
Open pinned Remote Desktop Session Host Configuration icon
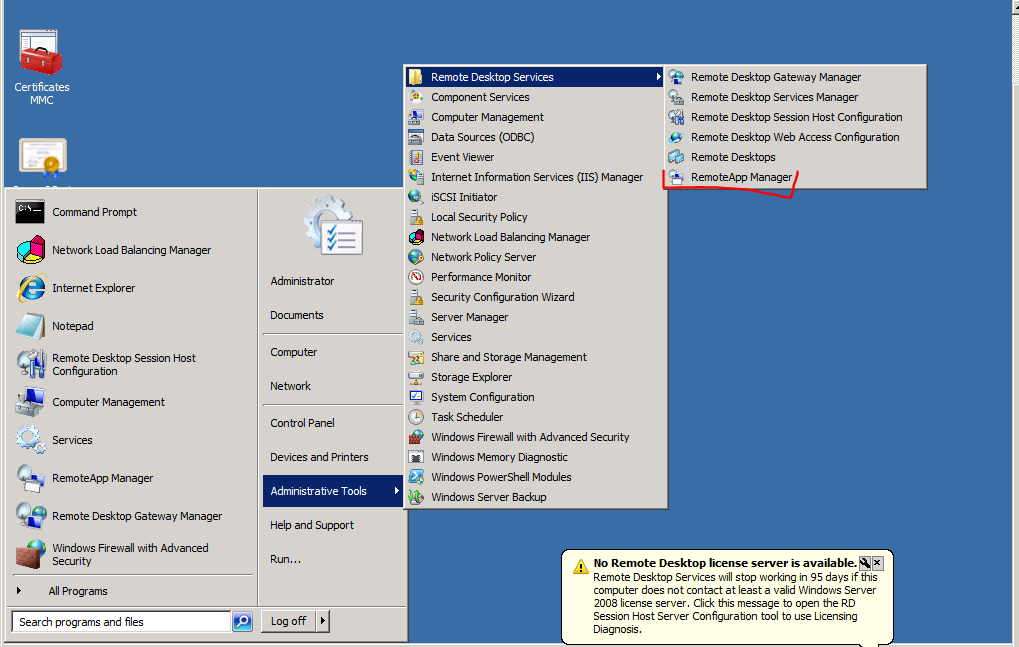(x=31, y=364)
